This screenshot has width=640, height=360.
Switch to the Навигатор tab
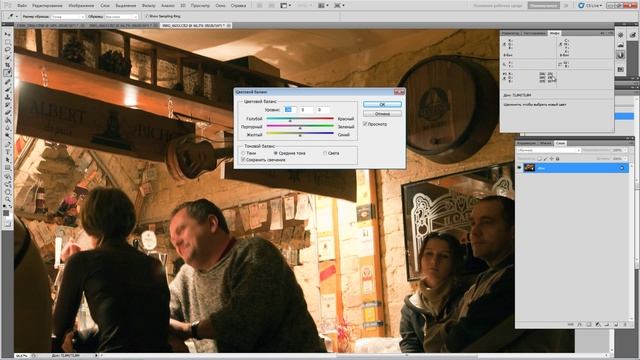[x=511, y=33]
